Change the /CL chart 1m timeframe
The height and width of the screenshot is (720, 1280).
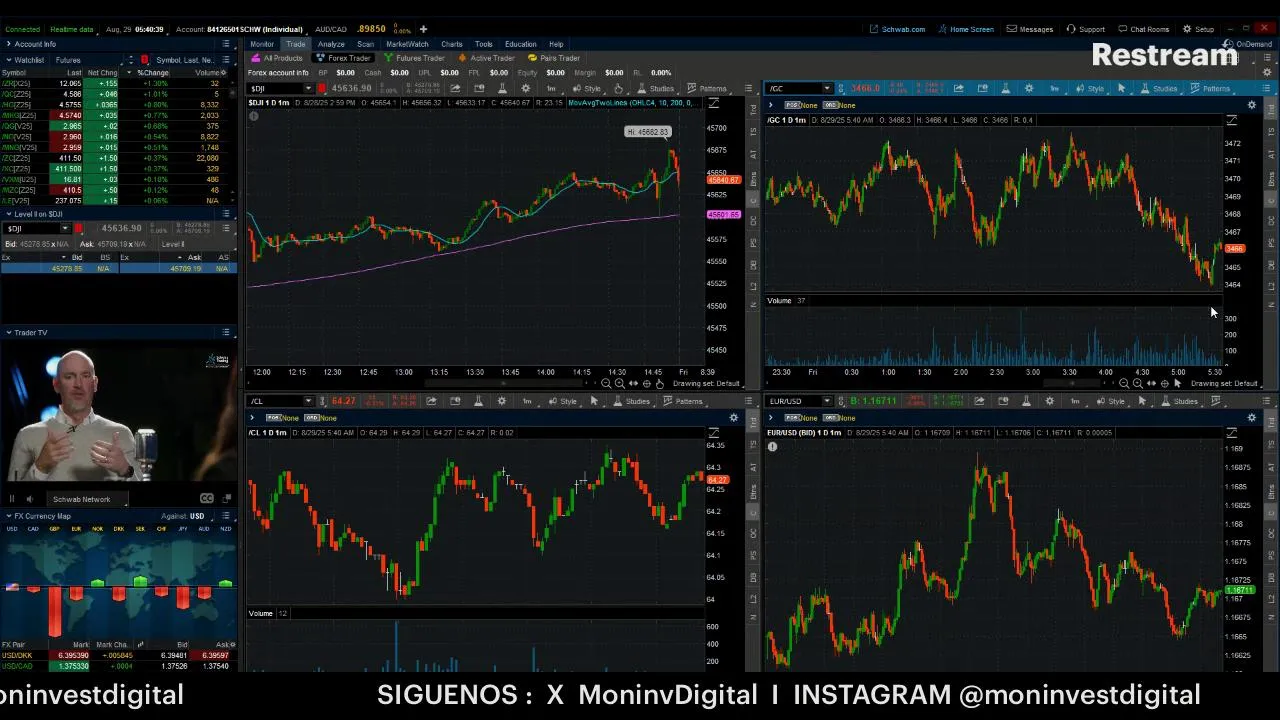pos(527,401)
